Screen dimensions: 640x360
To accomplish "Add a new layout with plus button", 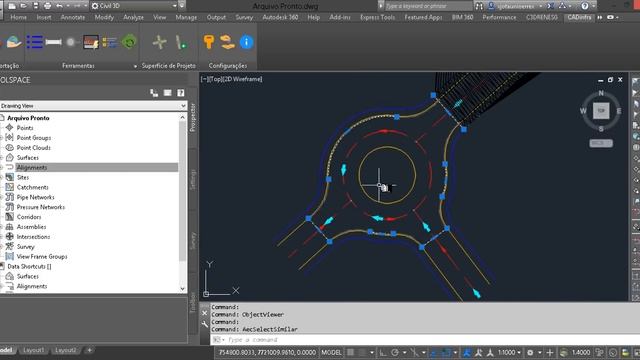I will (89, 350).
